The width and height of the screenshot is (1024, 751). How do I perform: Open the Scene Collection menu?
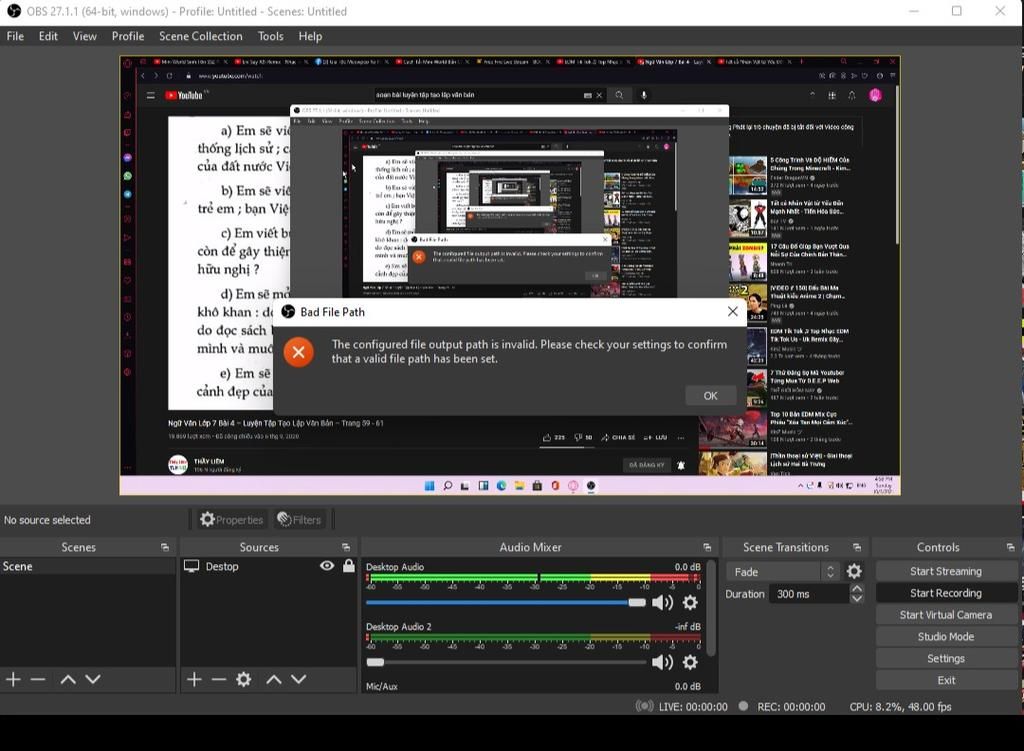(x=200, y=37)
